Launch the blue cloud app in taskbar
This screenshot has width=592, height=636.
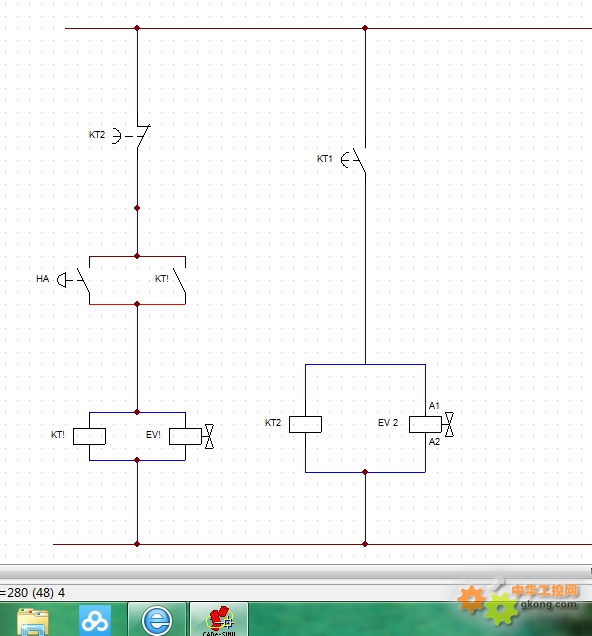(95, 621)
